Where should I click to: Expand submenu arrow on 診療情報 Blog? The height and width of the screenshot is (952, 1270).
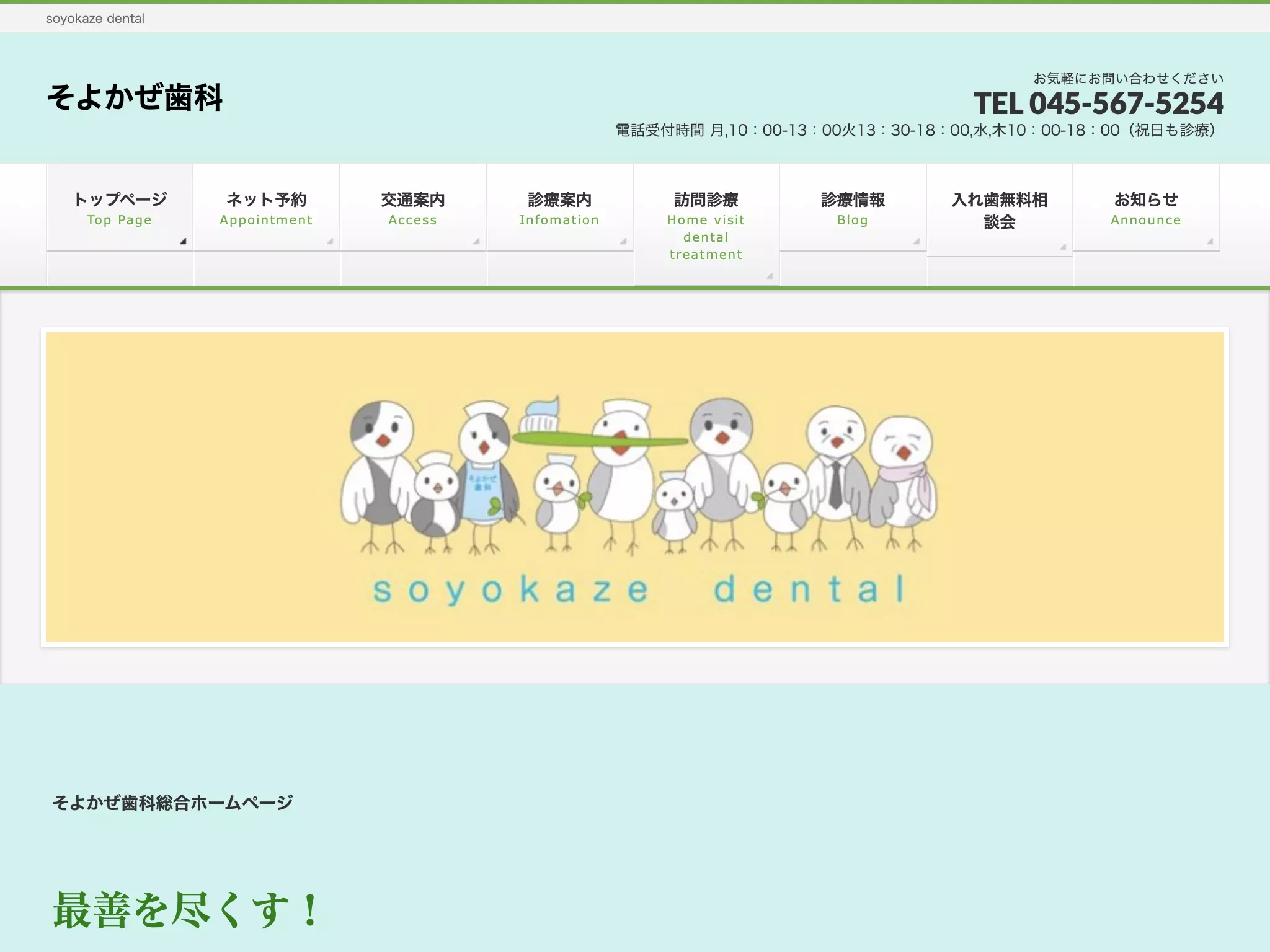pyautogui.click(x=917, y=241)
